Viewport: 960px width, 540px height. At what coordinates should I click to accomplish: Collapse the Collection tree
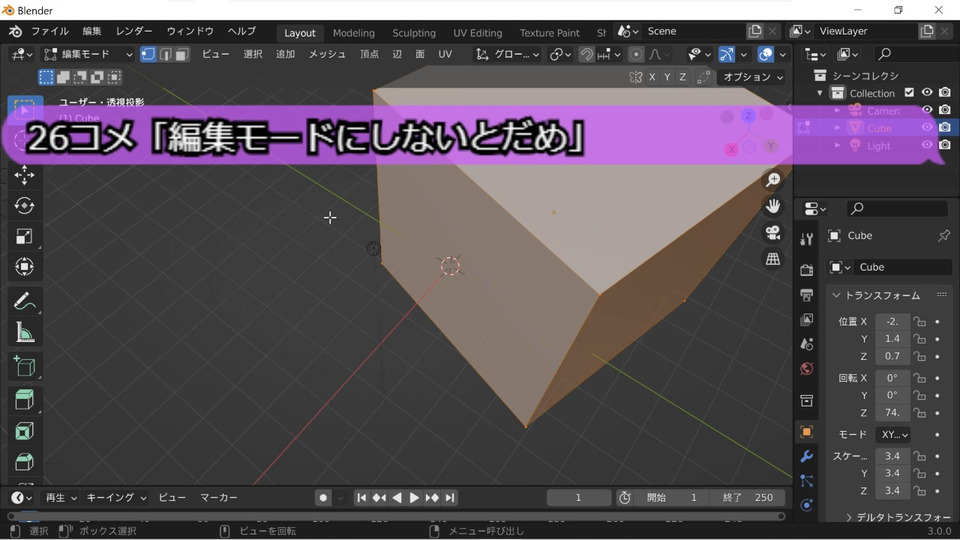(820, 93)
